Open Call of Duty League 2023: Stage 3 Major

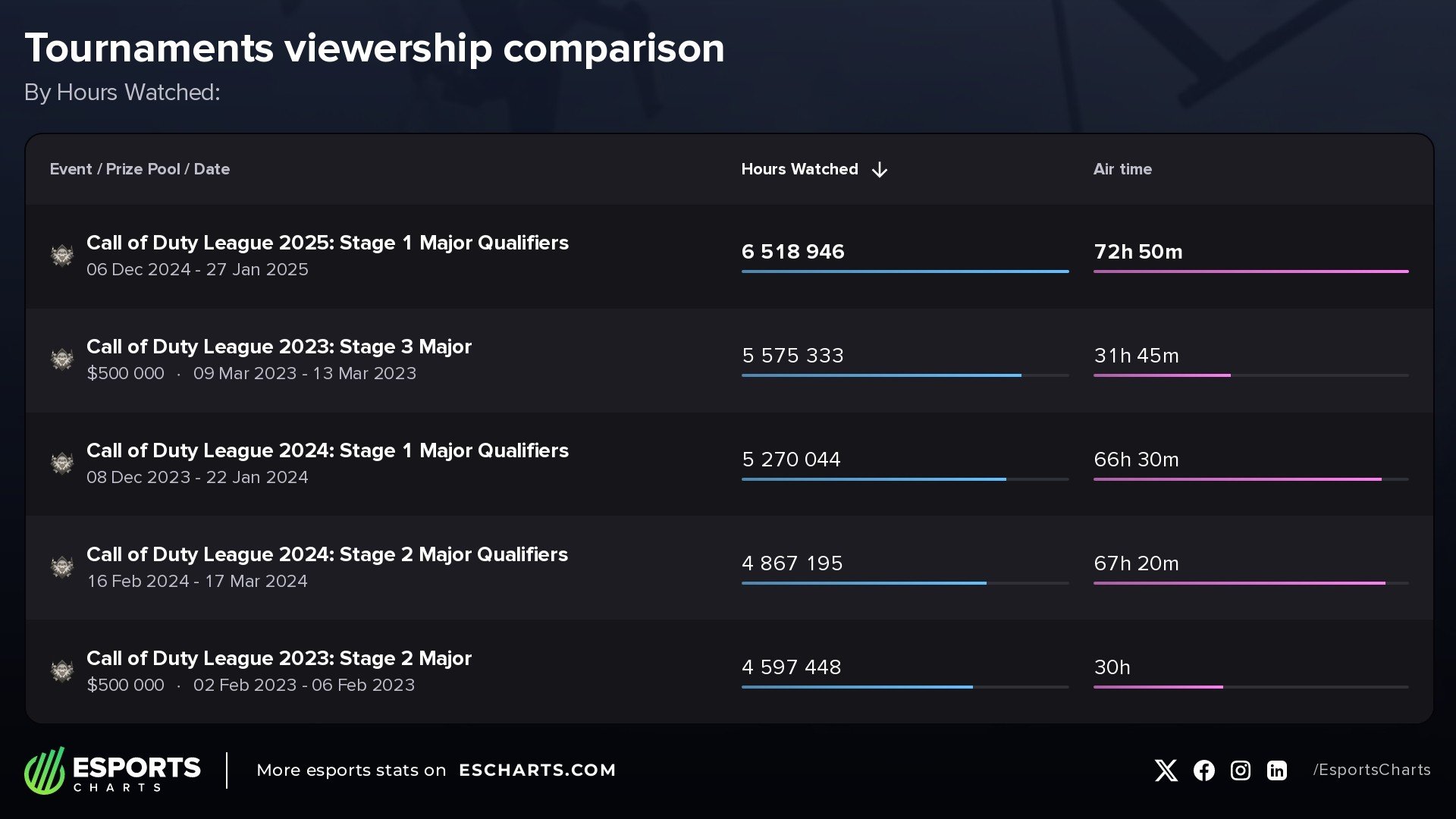tap(278, 347)
